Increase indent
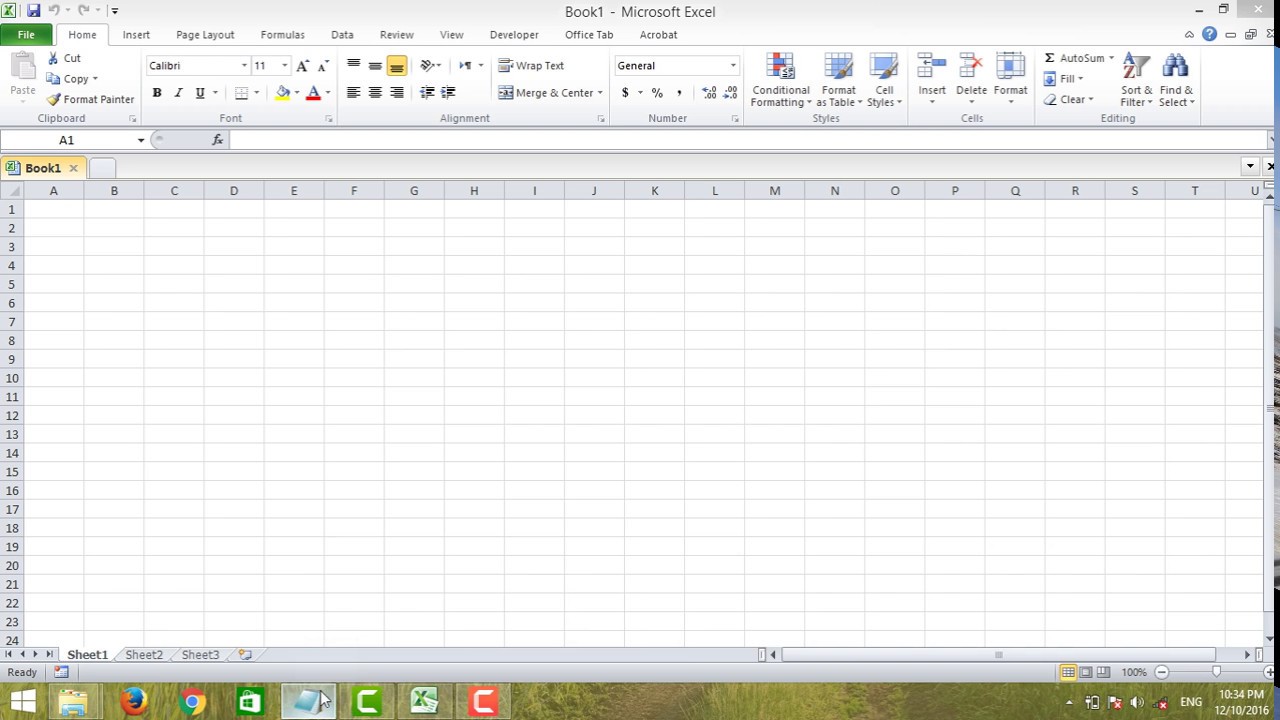Screen dimensions: 1280x720 [448, 93]
